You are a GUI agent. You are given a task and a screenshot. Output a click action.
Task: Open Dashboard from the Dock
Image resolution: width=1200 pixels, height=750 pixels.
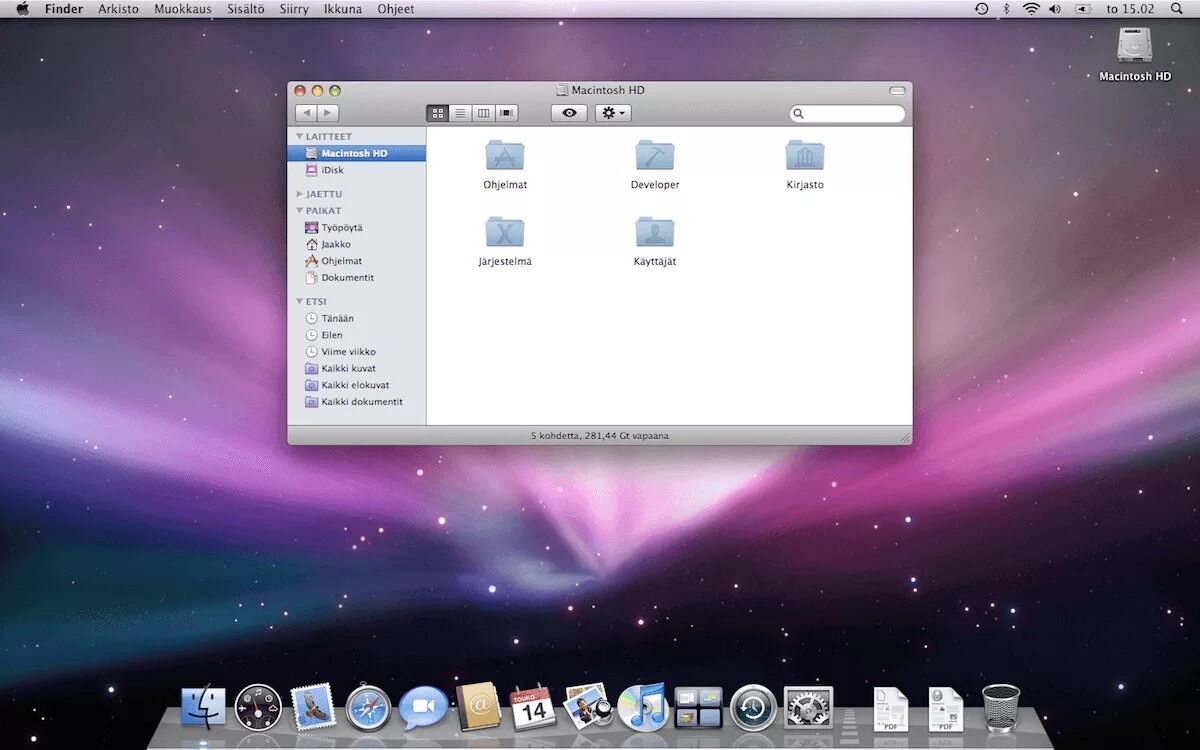coord(258,707)
